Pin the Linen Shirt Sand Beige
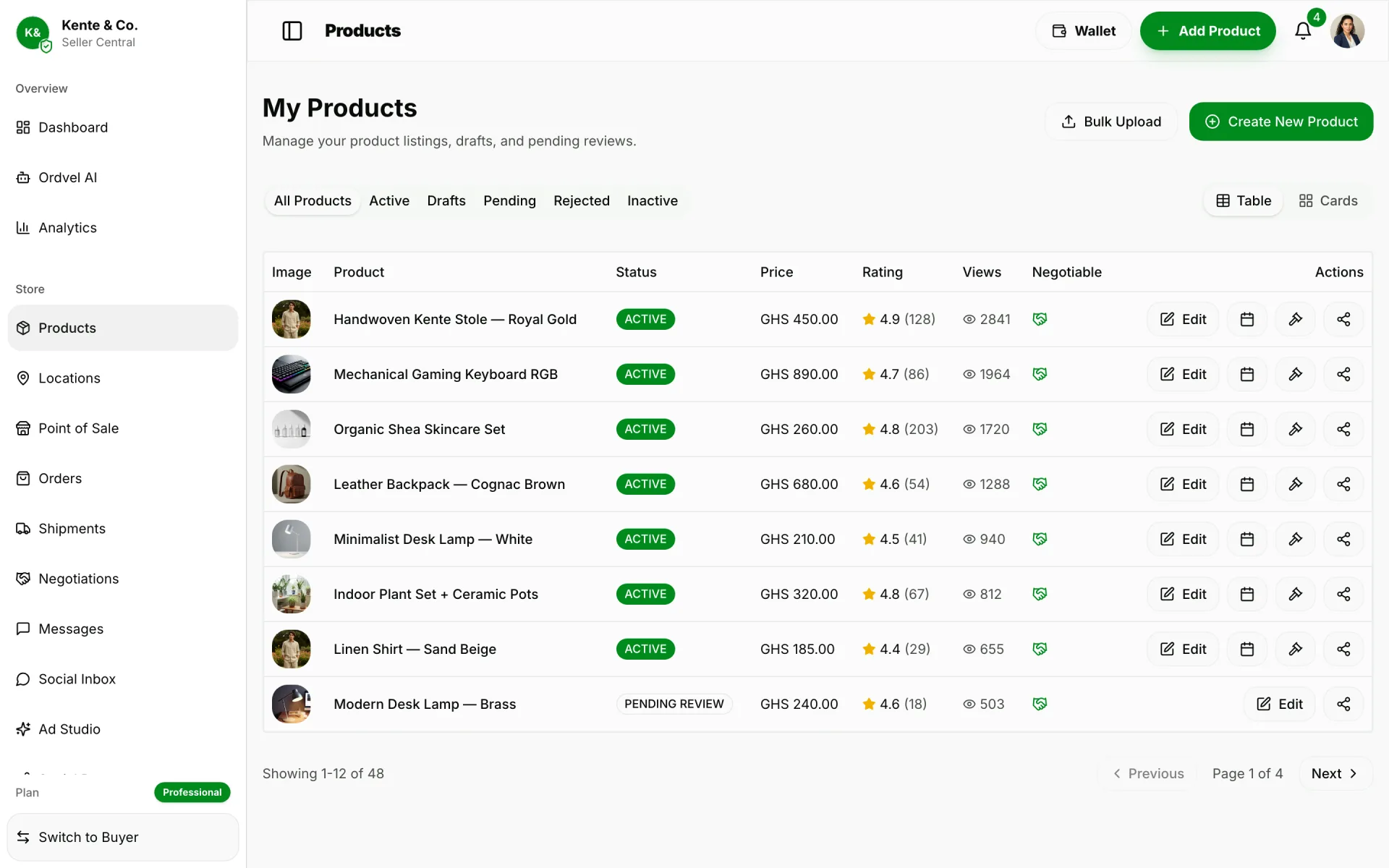Screen dimensions: 1389x868 [1296, 649]
